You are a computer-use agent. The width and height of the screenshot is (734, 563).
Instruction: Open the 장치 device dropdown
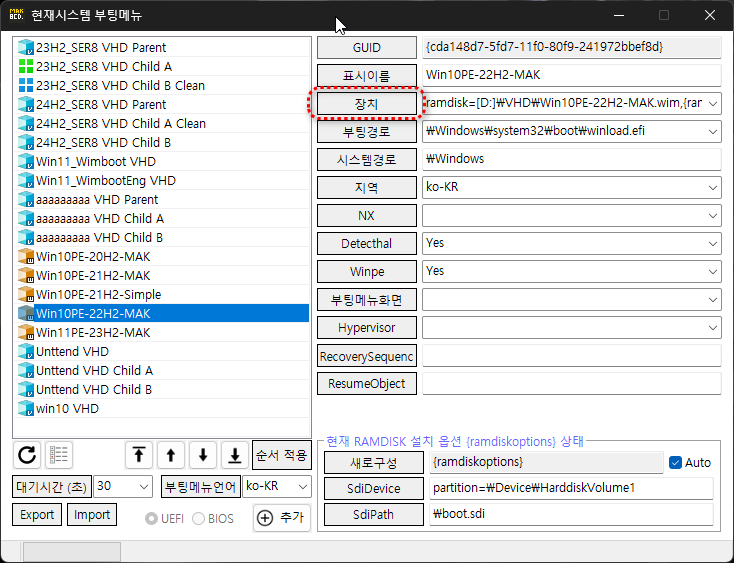tap(712, 103)
